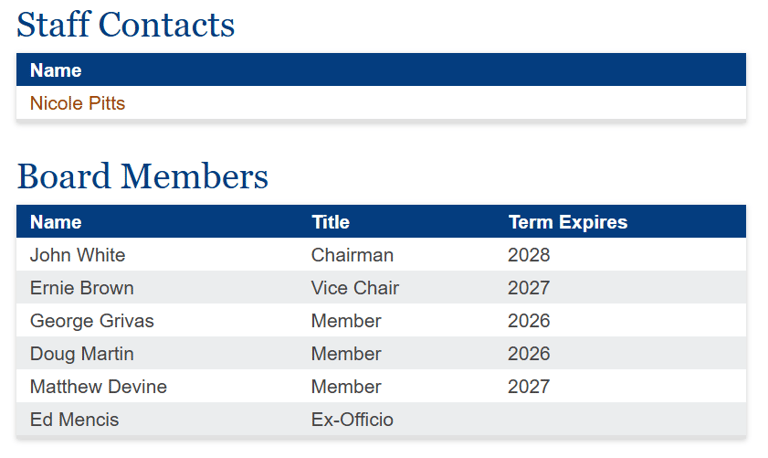
Task: Click the Title column header
Action: tap(330, 222)
